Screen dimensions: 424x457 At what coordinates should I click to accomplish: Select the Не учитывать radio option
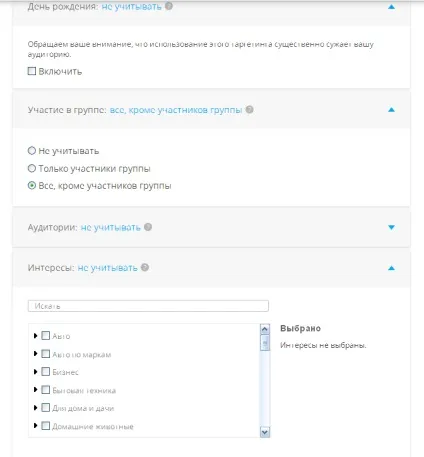(x=32, y=151)
